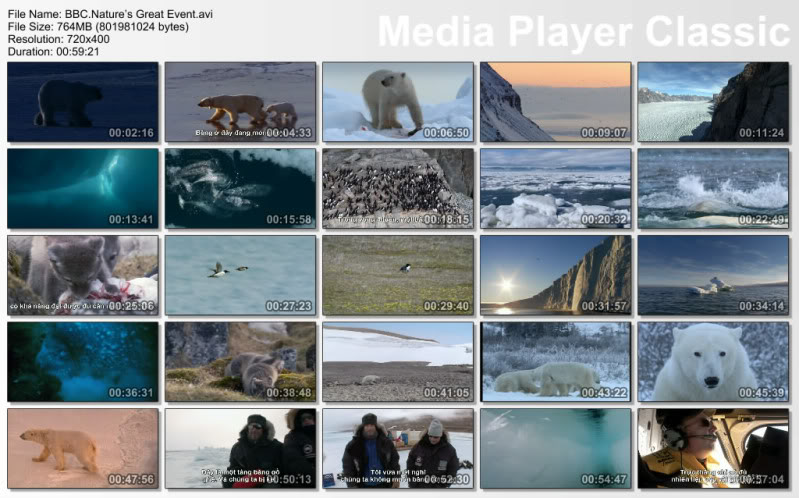Click the polar bear thumbnail at 00:06:50

point(398,102)
